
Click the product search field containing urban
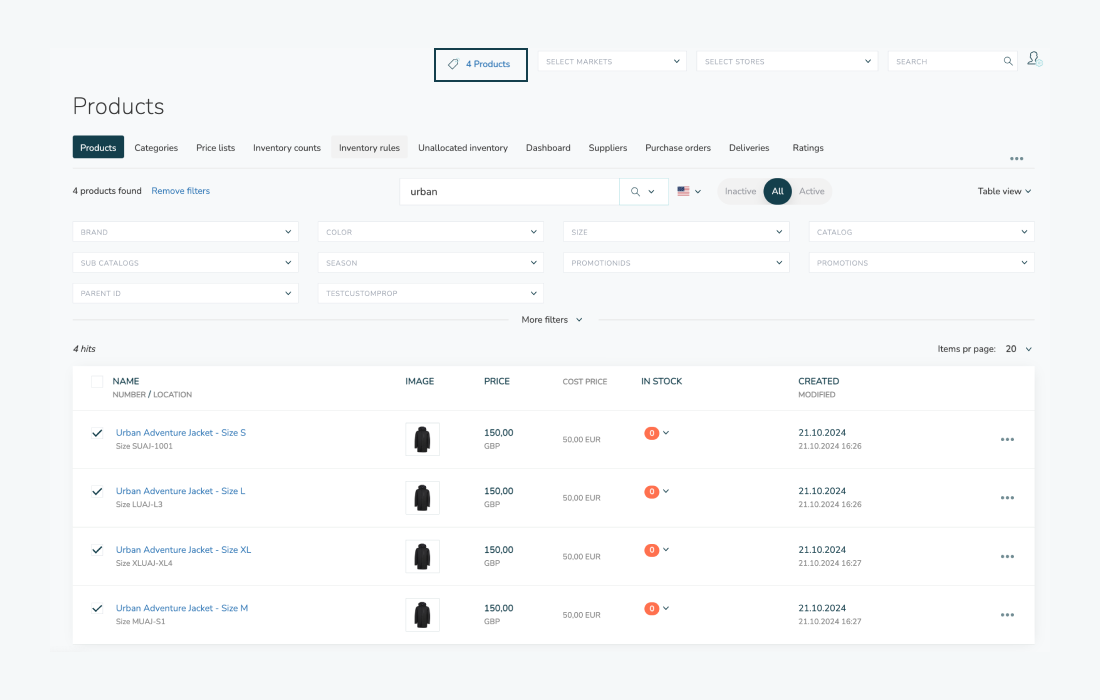[x=508, y=192]
